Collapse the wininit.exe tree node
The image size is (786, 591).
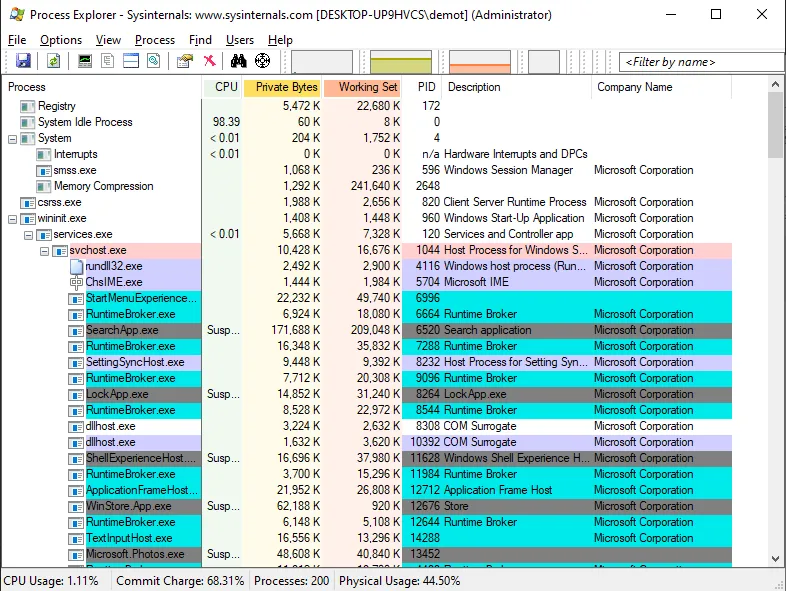(x=13, y=219)
